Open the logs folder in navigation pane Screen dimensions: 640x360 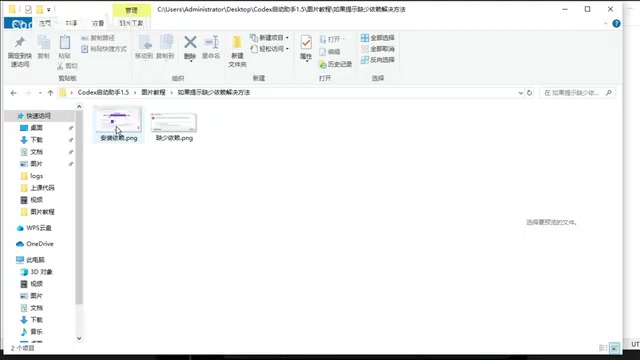click(x=37, y=176)
